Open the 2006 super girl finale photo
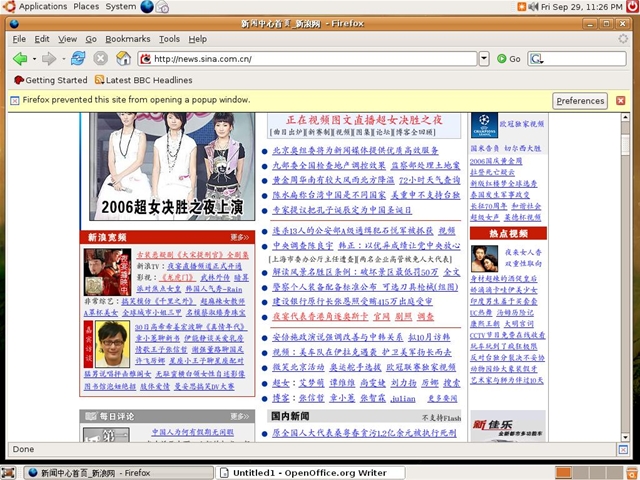 pos(172,167)
